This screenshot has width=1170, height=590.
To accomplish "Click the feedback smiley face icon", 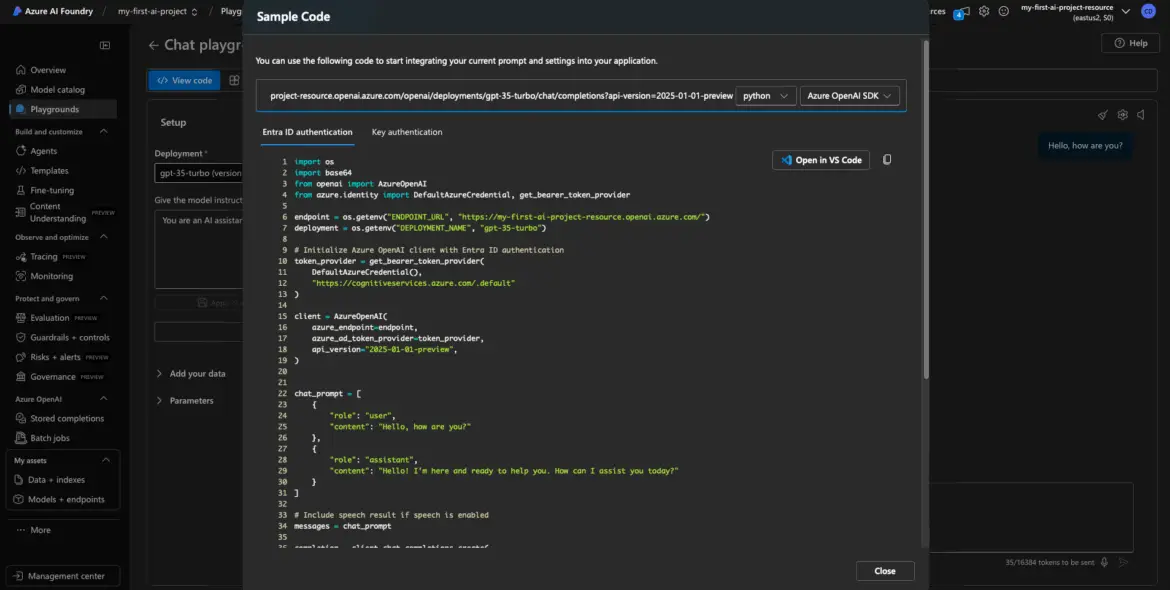I will pos(1004,11).
